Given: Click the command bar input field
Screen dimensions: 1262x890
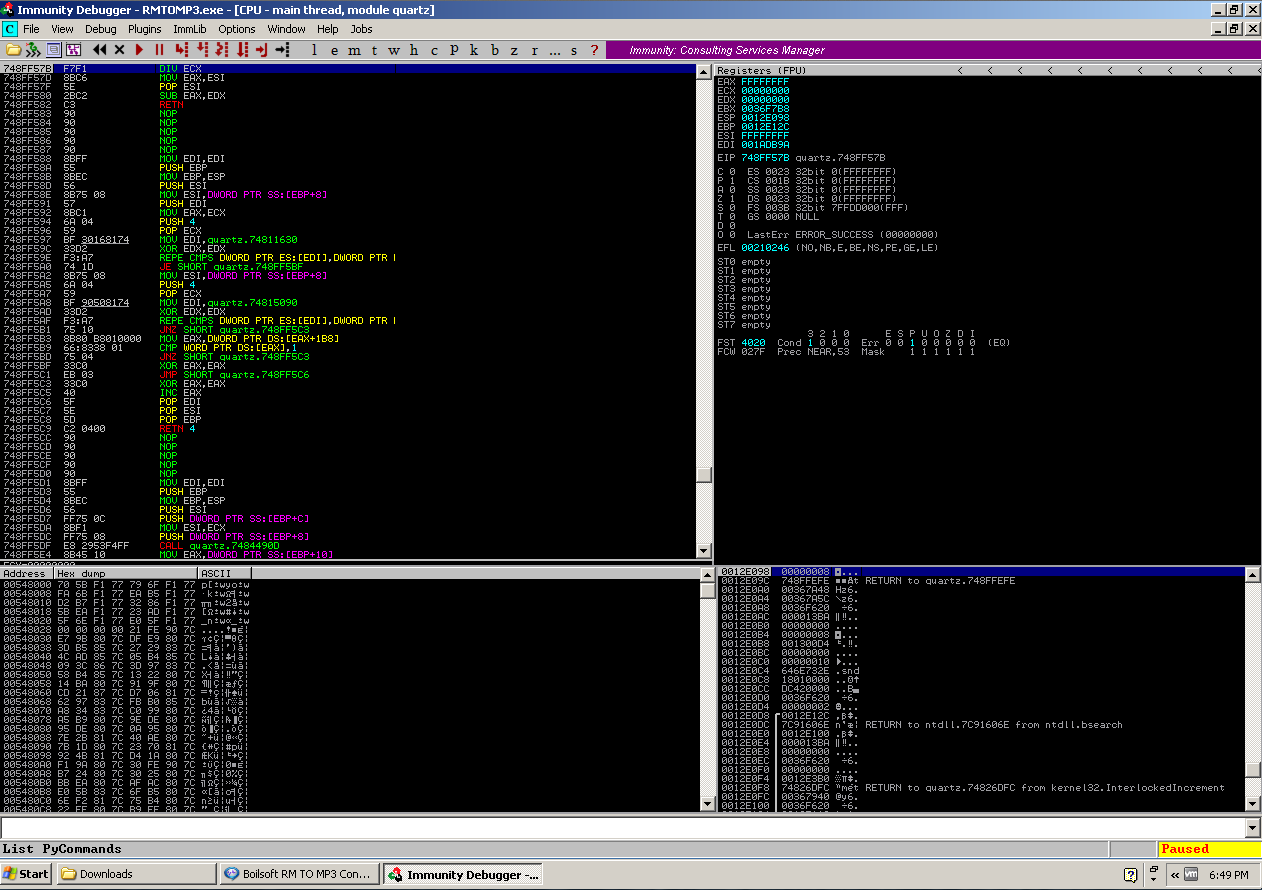Looking at the screenshot, I should (x=623, y=828).
